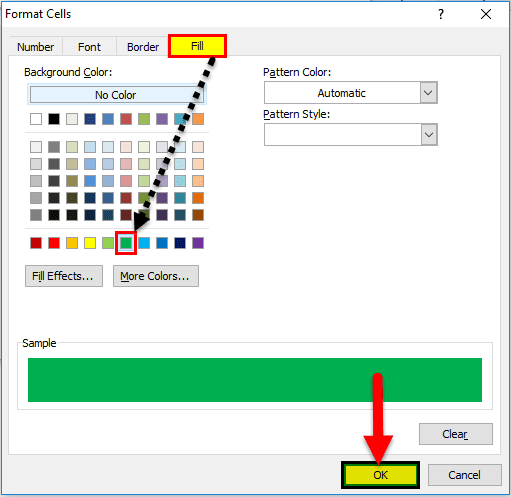
Task: Choose olive green swatch in top theme row
Action: click(144, 119)
